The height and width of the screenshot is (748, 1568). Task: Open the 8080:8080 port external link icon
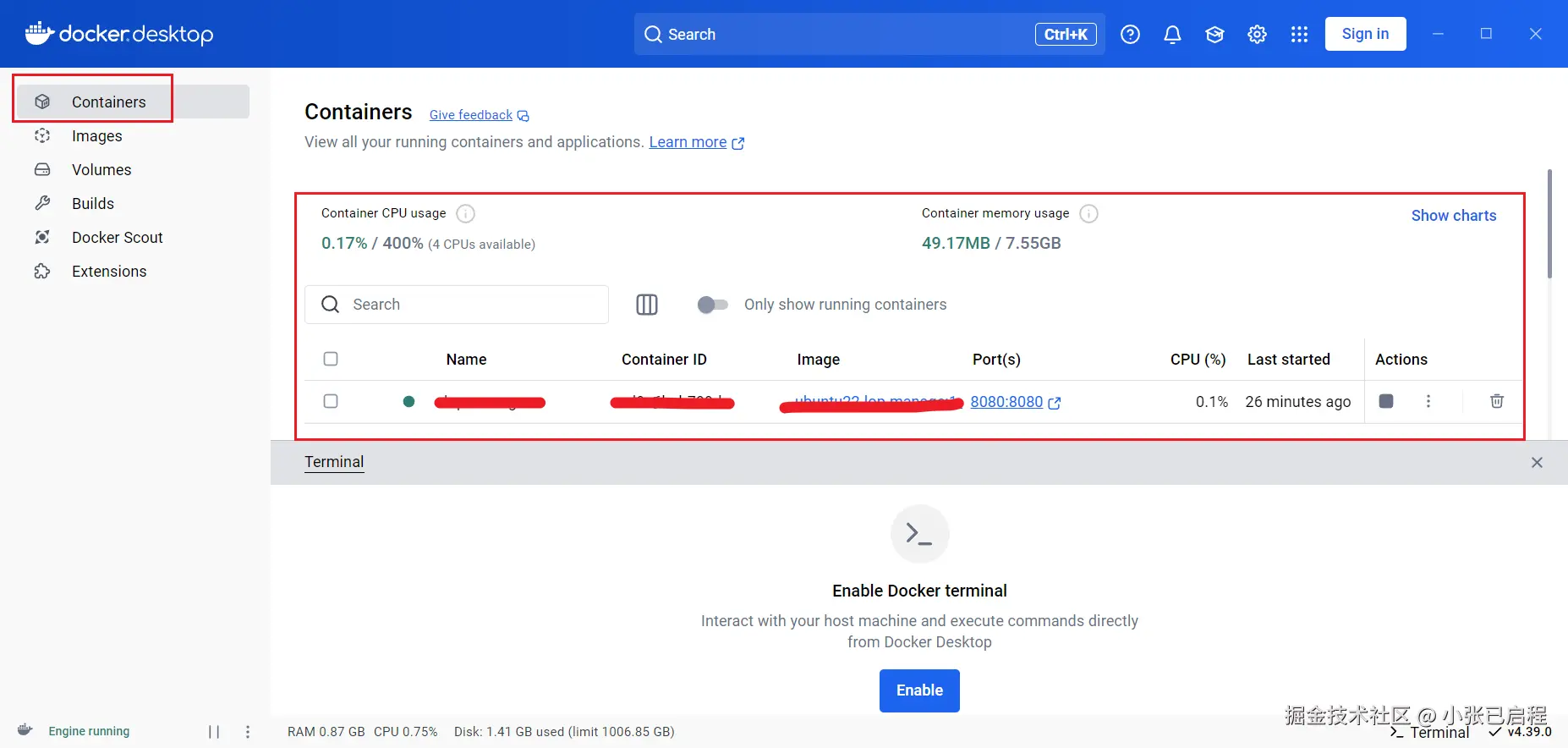click(x=1055, y=403)
